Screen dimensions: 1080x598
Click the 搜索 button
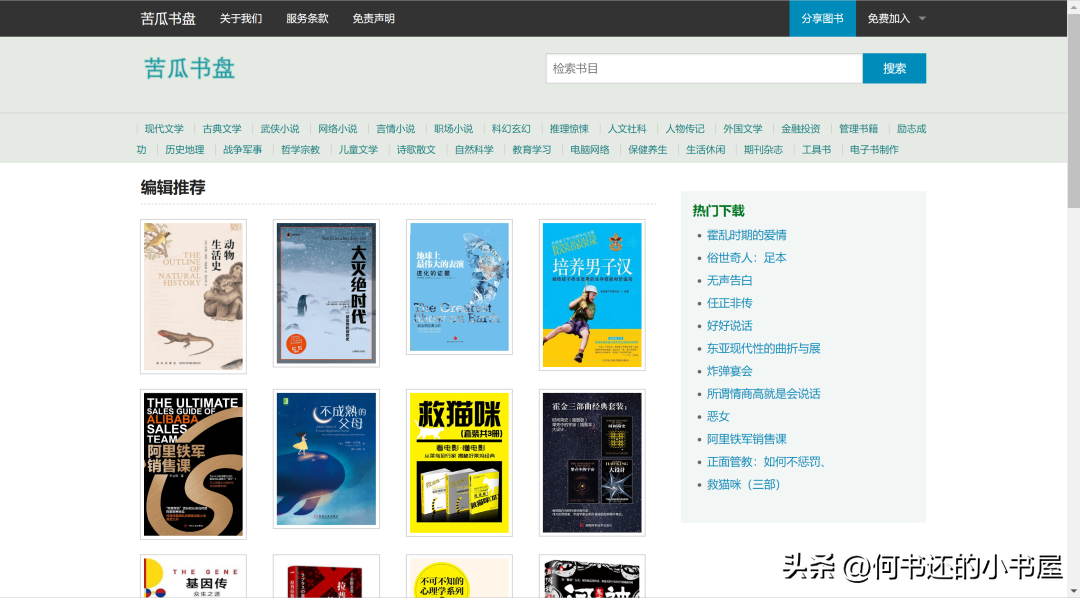click(894, 68)
